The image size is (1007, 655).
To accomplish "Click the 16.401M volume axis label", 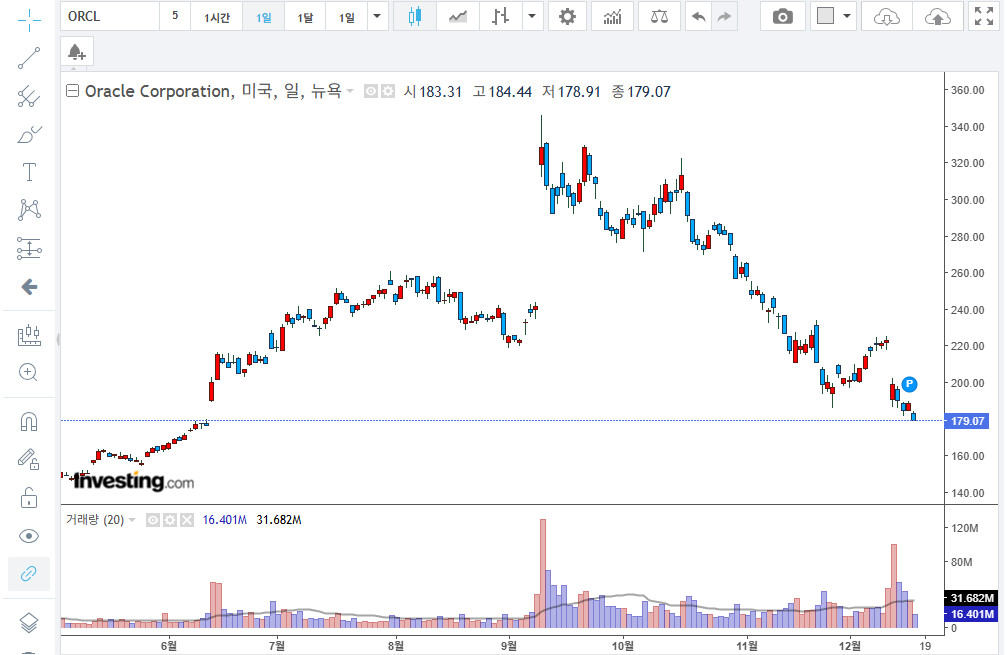I will (971, 614).
